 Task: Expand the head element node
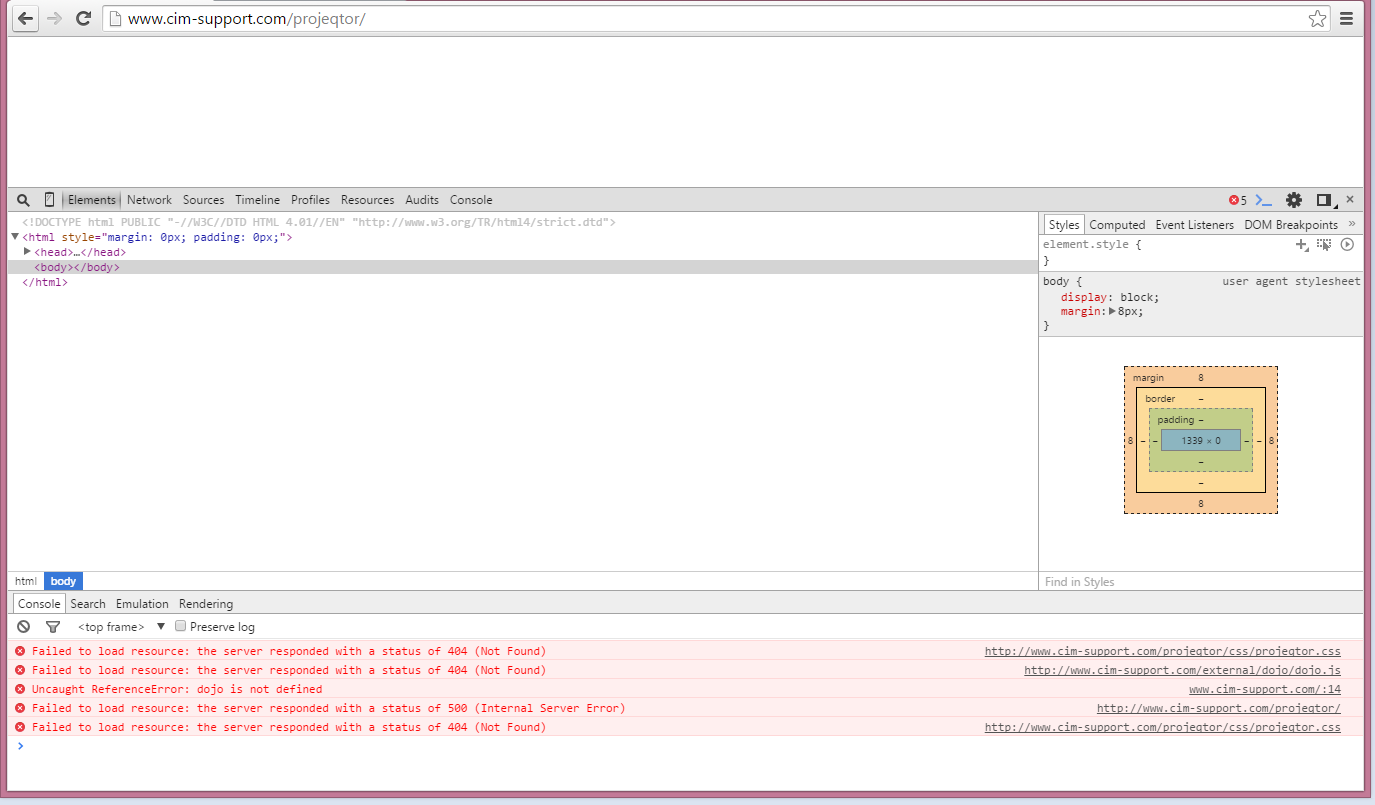(28, 252)
